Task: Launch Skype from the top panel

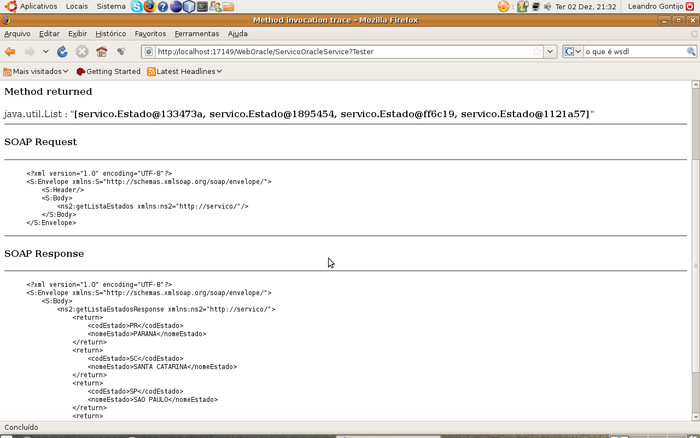Action: pyautogui.click(x=137, y=6)
